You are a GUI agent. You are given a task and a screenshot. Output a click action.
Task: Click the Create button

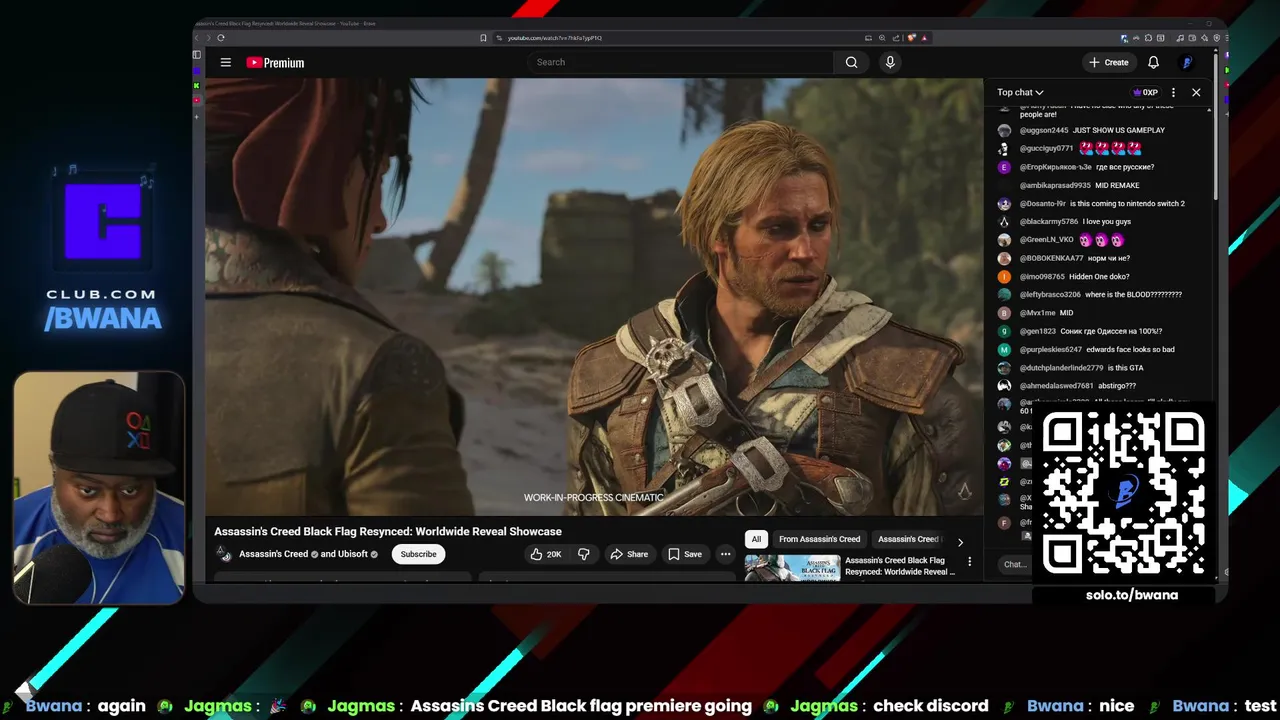[1109, 62]
